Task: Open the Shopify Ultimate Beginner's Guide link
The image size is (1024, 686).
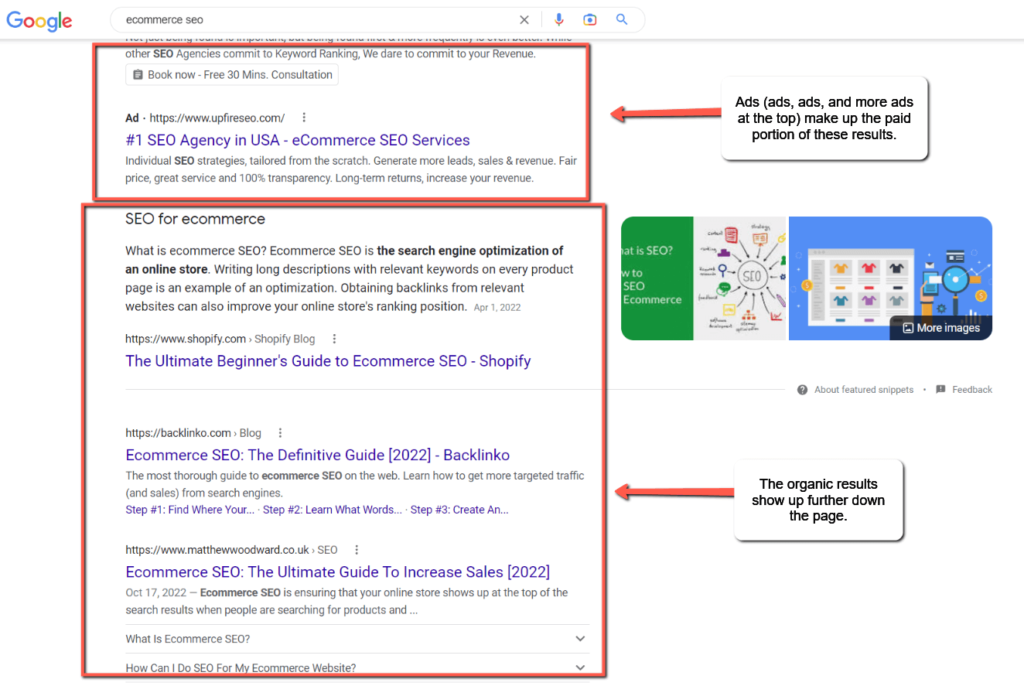Action: coord(327,361)
